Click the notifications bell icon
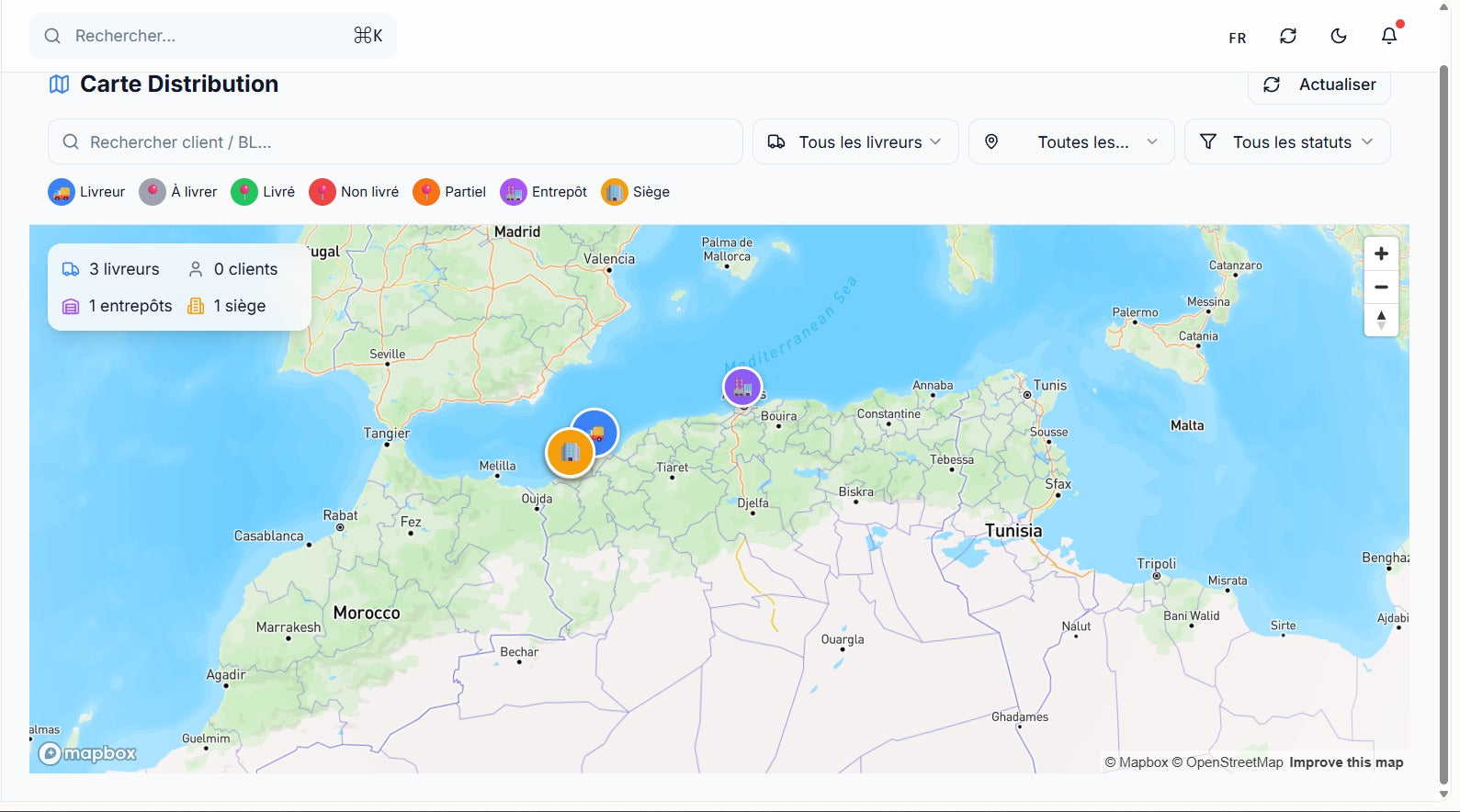This screenshot has width=1460, height=812. [1388, 36]
